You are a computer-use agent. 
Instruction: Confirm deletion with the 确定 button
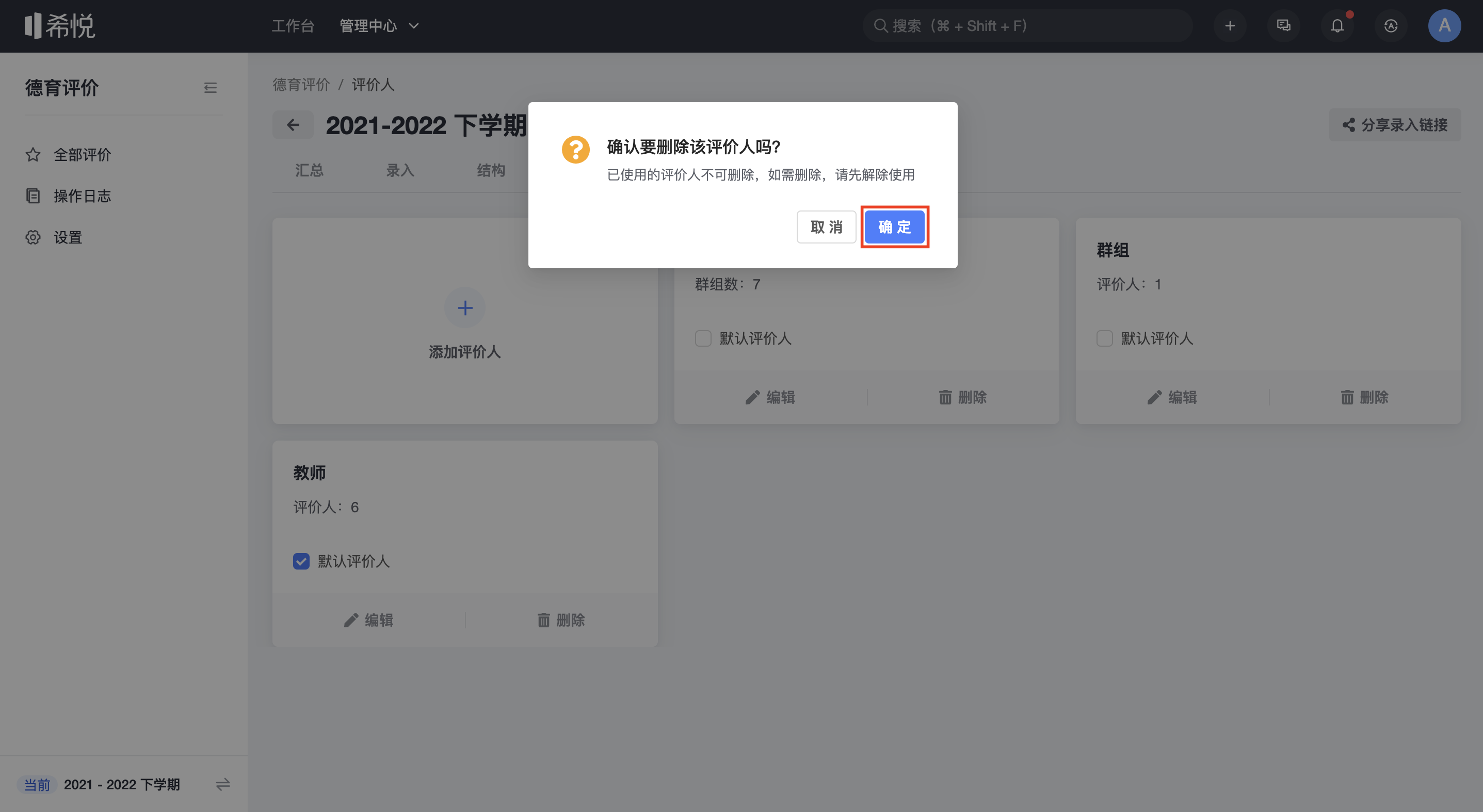click(x=894, y=227)
